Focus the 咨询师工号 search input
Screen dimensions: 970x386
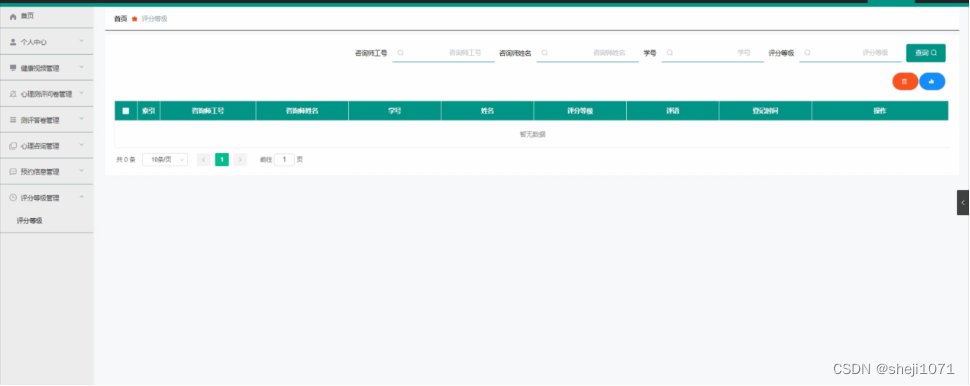coord(444,53)
